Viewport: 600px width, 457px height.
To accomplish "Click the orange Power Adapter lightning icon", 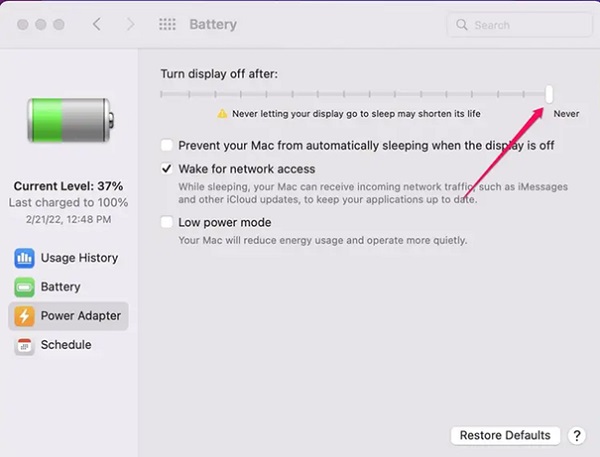I will tap(24, 316).
